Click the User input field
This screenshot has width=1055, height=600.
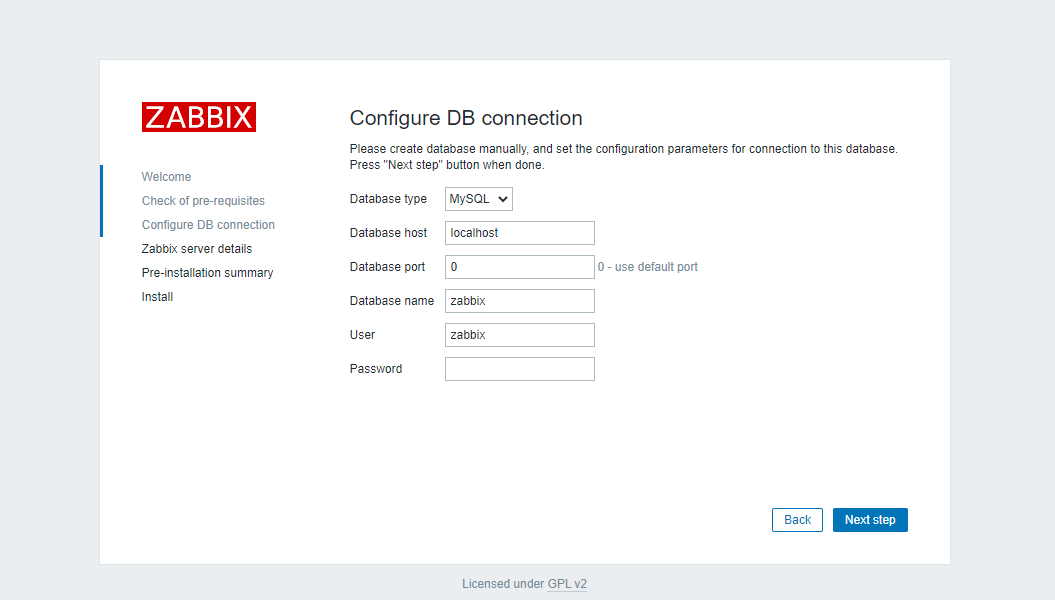click(519, 335)
